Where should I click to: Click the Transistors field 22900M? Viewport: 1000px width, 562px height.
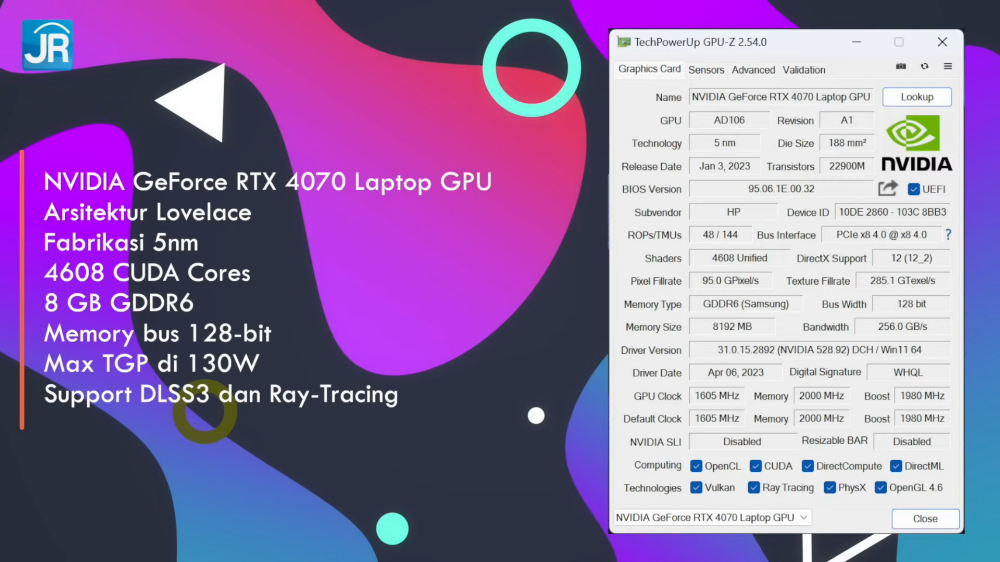(846, 166)
